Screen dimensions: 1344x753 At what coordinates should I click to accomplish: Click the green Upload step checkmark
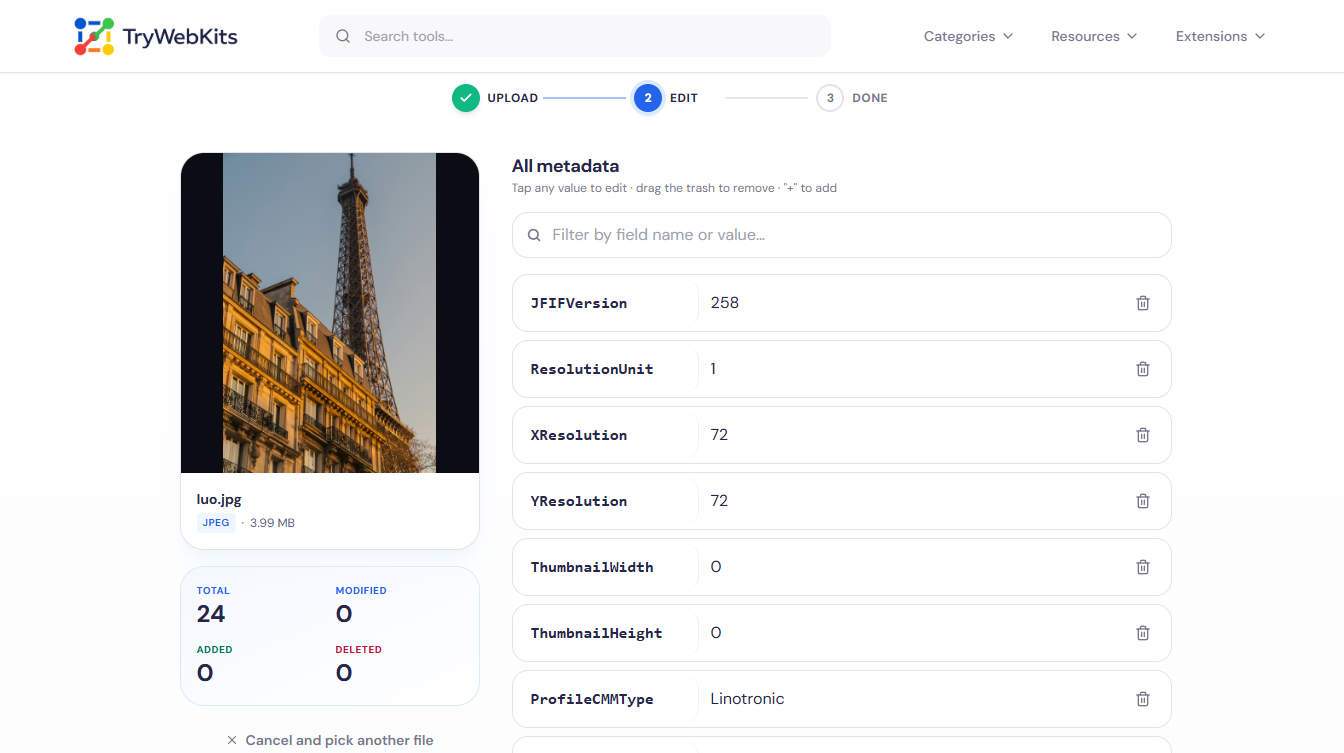tap(465, 98)
